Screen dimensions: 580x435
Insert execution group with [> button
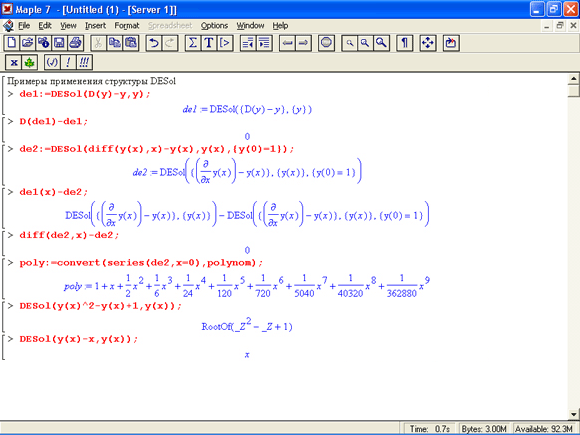[225, 43]
